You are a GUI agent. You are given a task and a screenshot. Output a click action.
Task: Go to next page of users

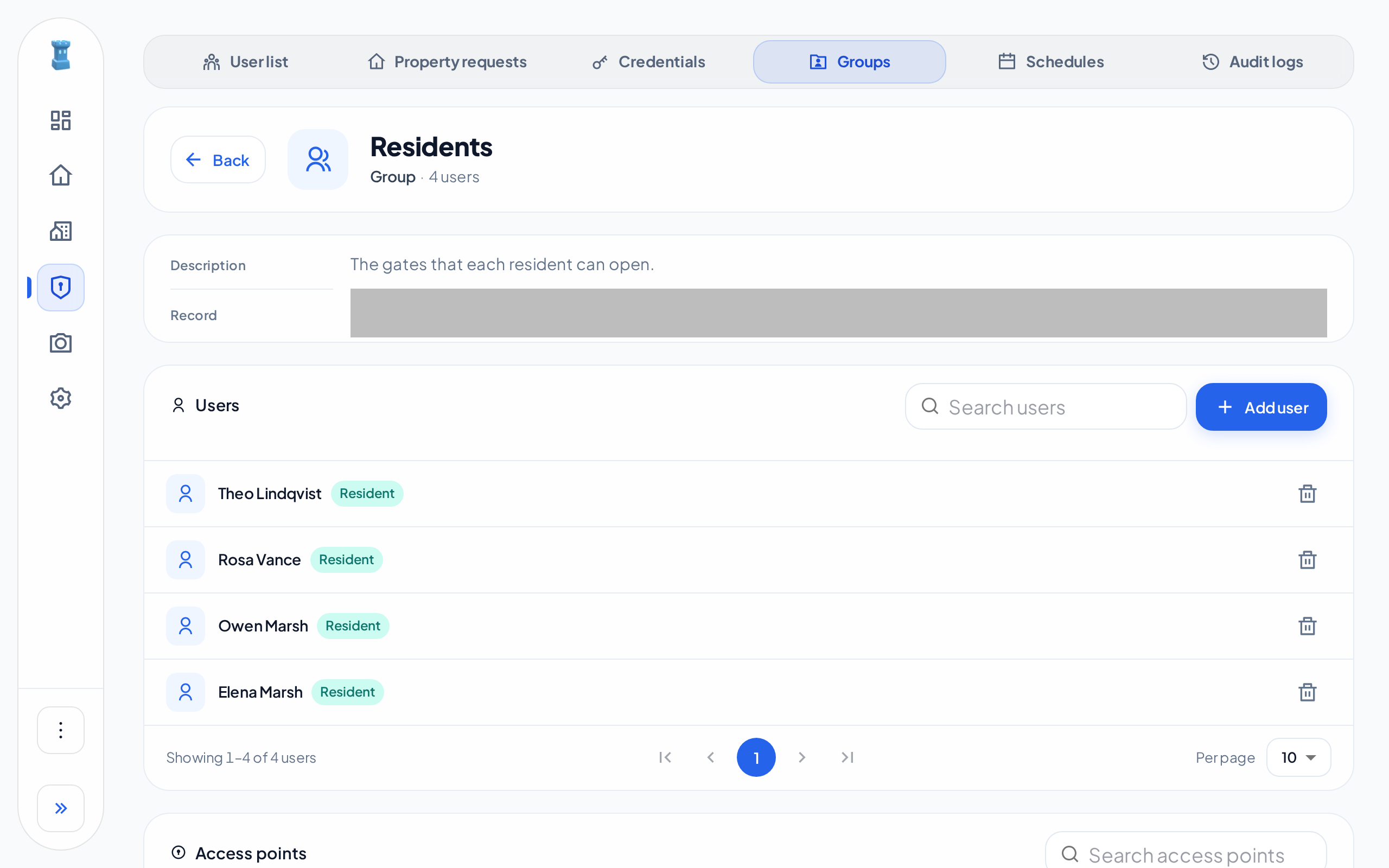coord(802,757)
